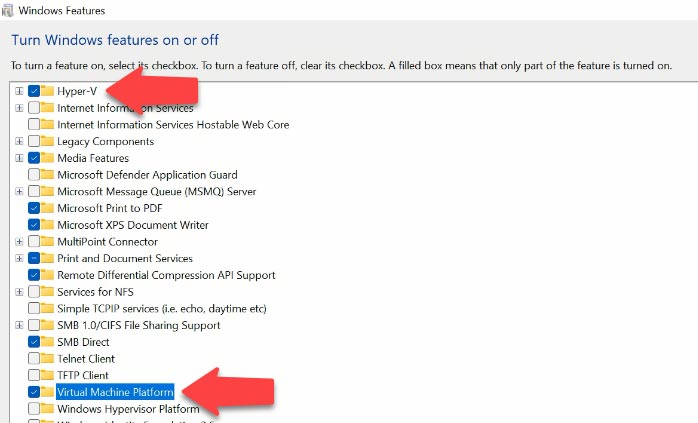Click the TFTP Client folder icon
This screenshot has height=423, width=698.
coord(47,375)
